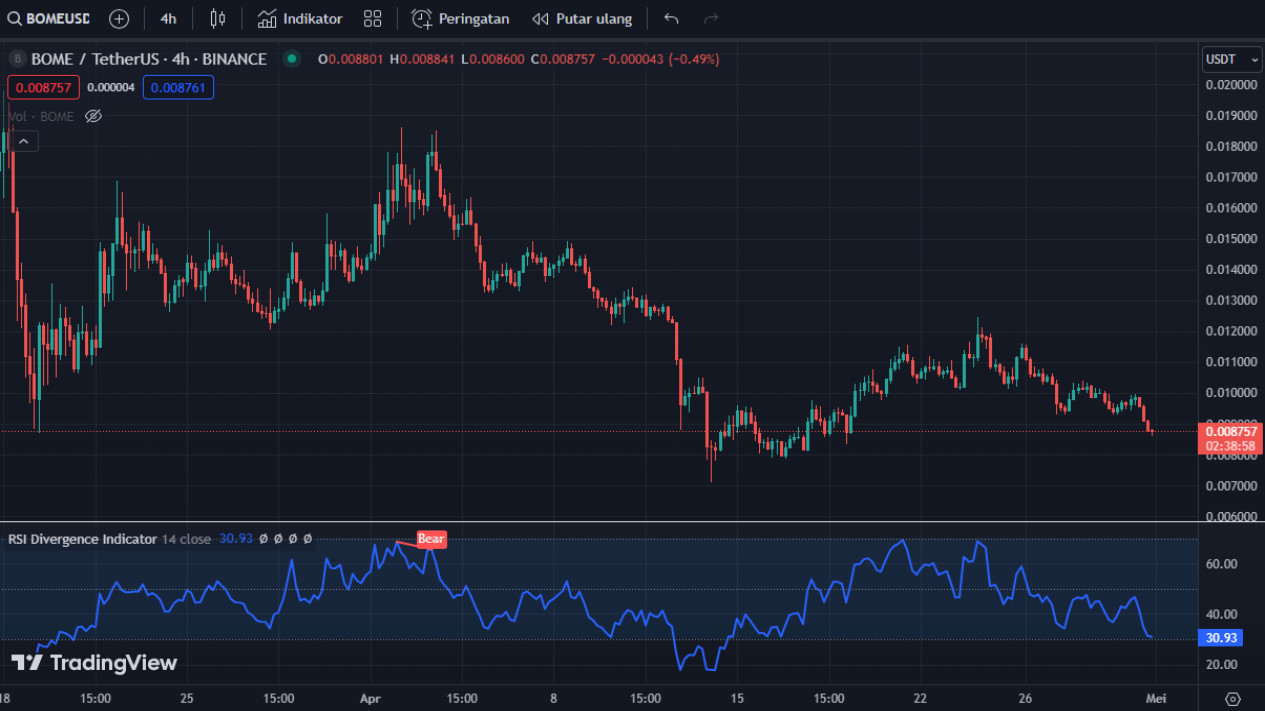Click the 0.012000 price axis label
Screen dimensions: 1265x711
(1231, 331)
